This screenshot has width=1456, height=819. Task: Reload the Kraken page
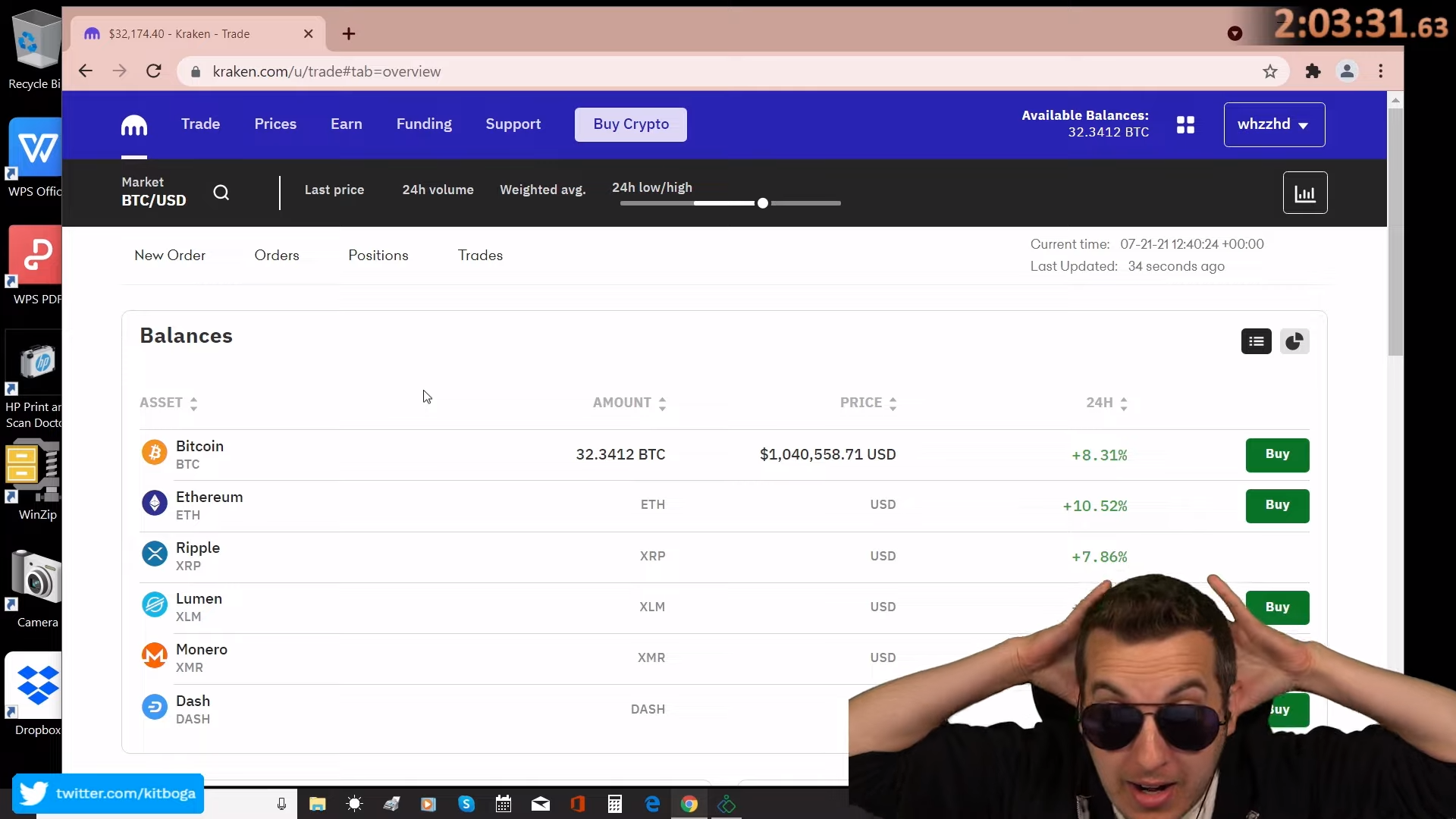pos(154,71)
